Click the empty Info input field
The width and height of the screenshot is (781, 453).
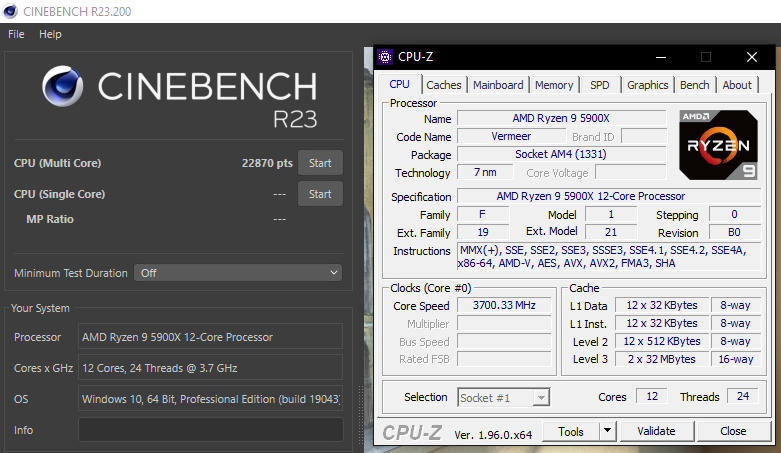pos(210,430)
